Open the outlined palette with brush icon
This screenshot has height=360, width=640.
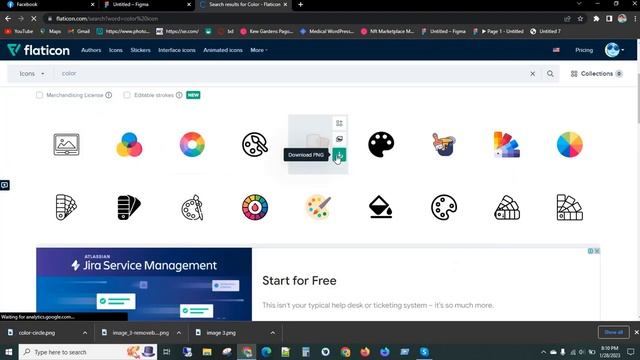(255, 144)
